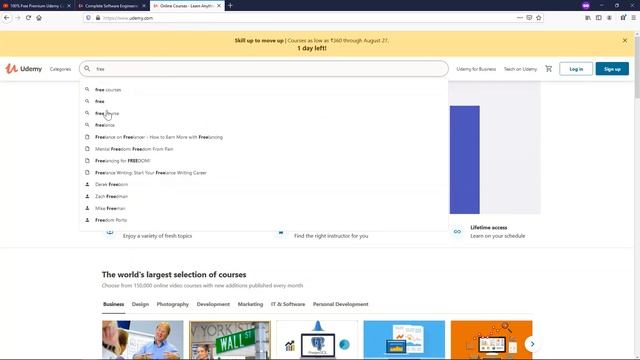Open instructor Zach Freedman suggestion
This screenshot has height=360, width=640.
[264, 196]
